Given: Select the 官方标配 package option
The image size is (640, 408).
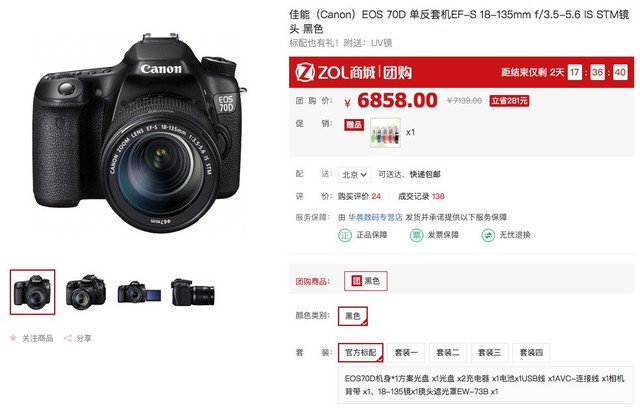Looking at the screenshot, I should 360,353.
